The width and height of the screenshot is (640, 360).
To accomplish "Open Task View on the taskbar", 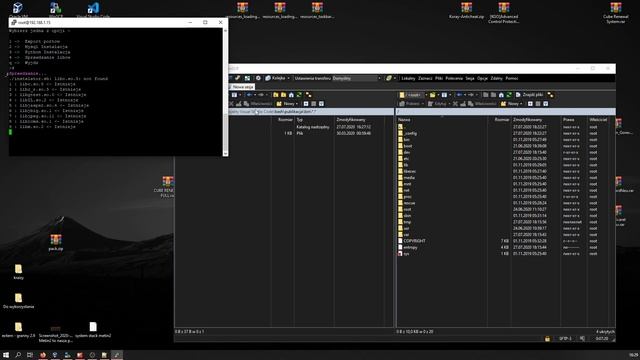I will click(x=30, y=355).
